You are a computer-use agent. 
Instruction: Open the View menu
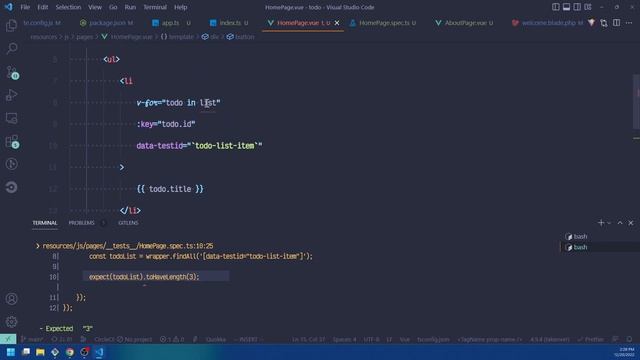95,7
